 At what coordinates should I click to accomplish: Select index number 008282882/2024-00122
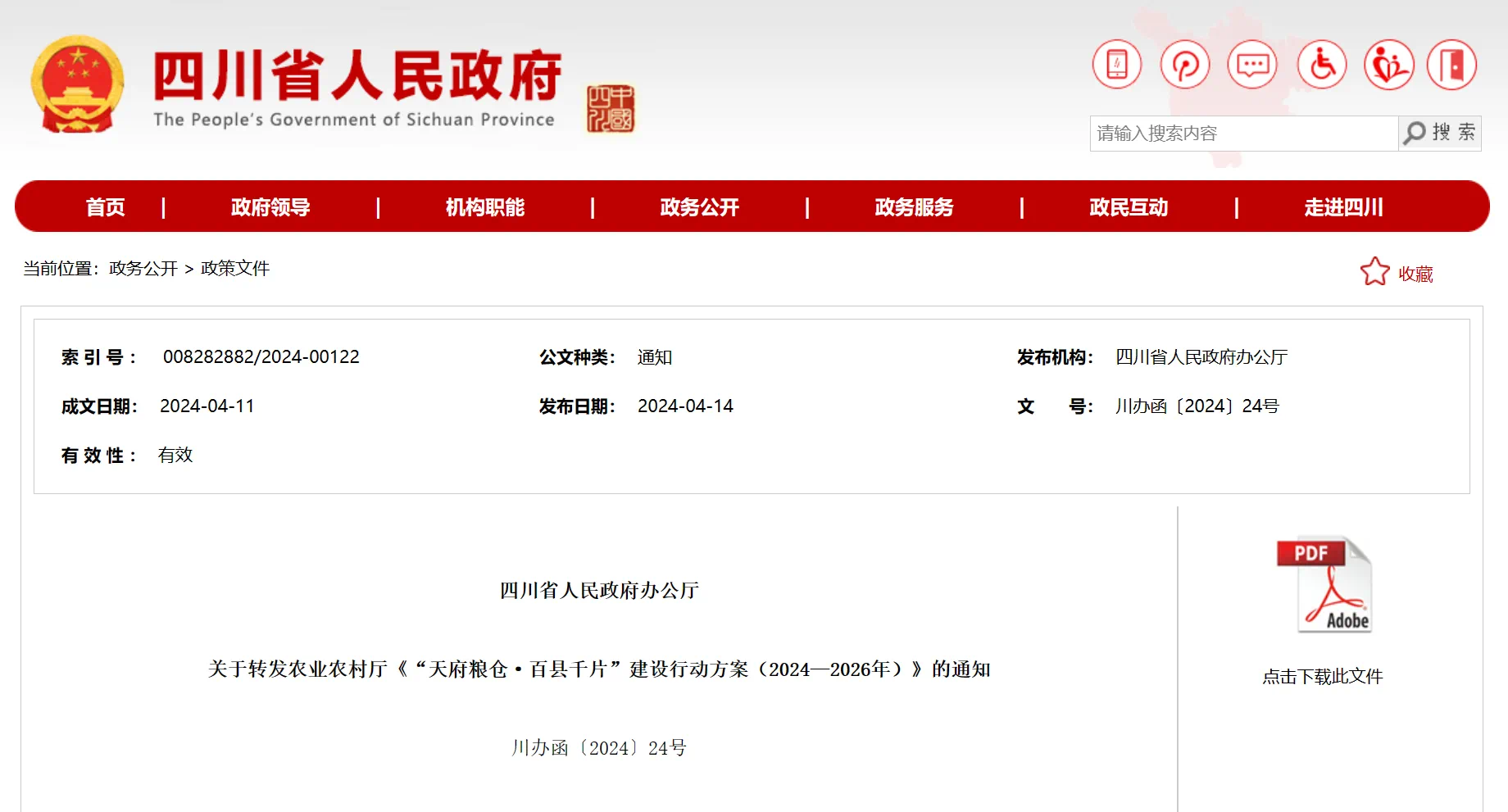[261, 357]
